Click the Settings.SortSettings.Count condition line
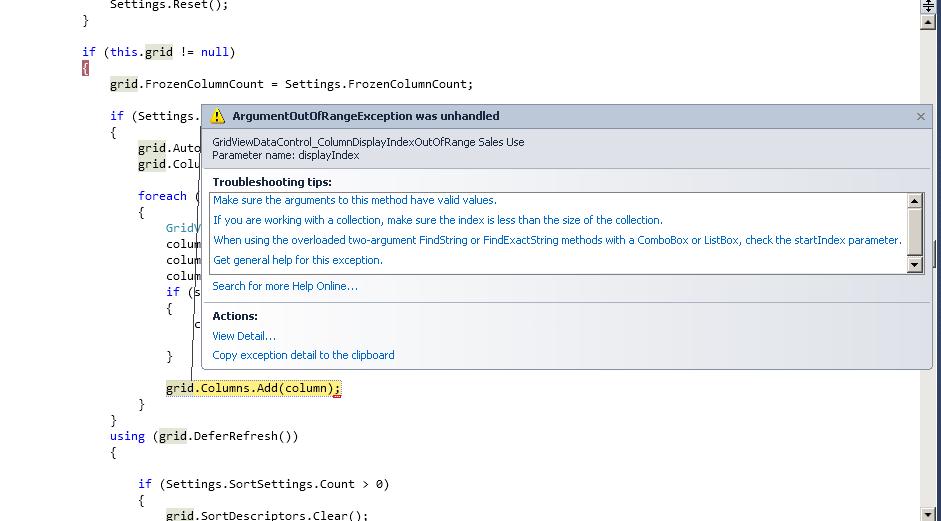The width and height of the screenshot is (941, 521). 263,484
